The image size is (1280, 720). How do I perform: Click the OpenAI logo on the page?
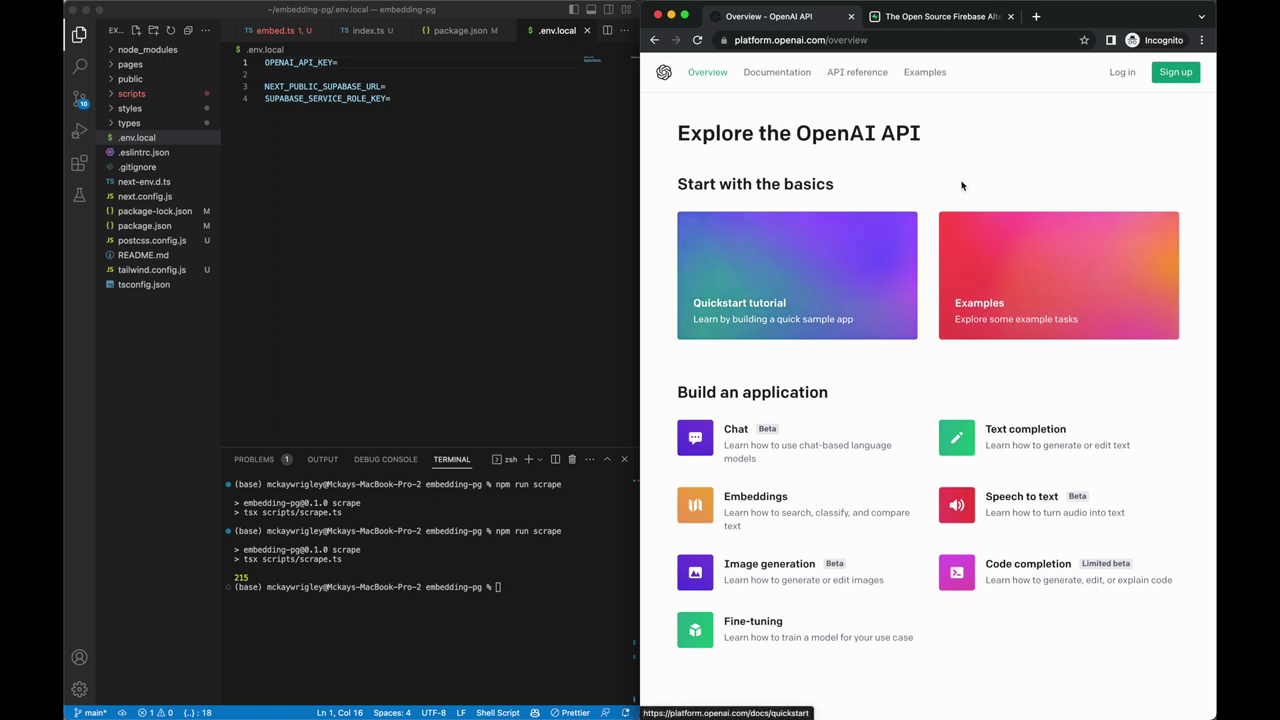pos(664,72)
